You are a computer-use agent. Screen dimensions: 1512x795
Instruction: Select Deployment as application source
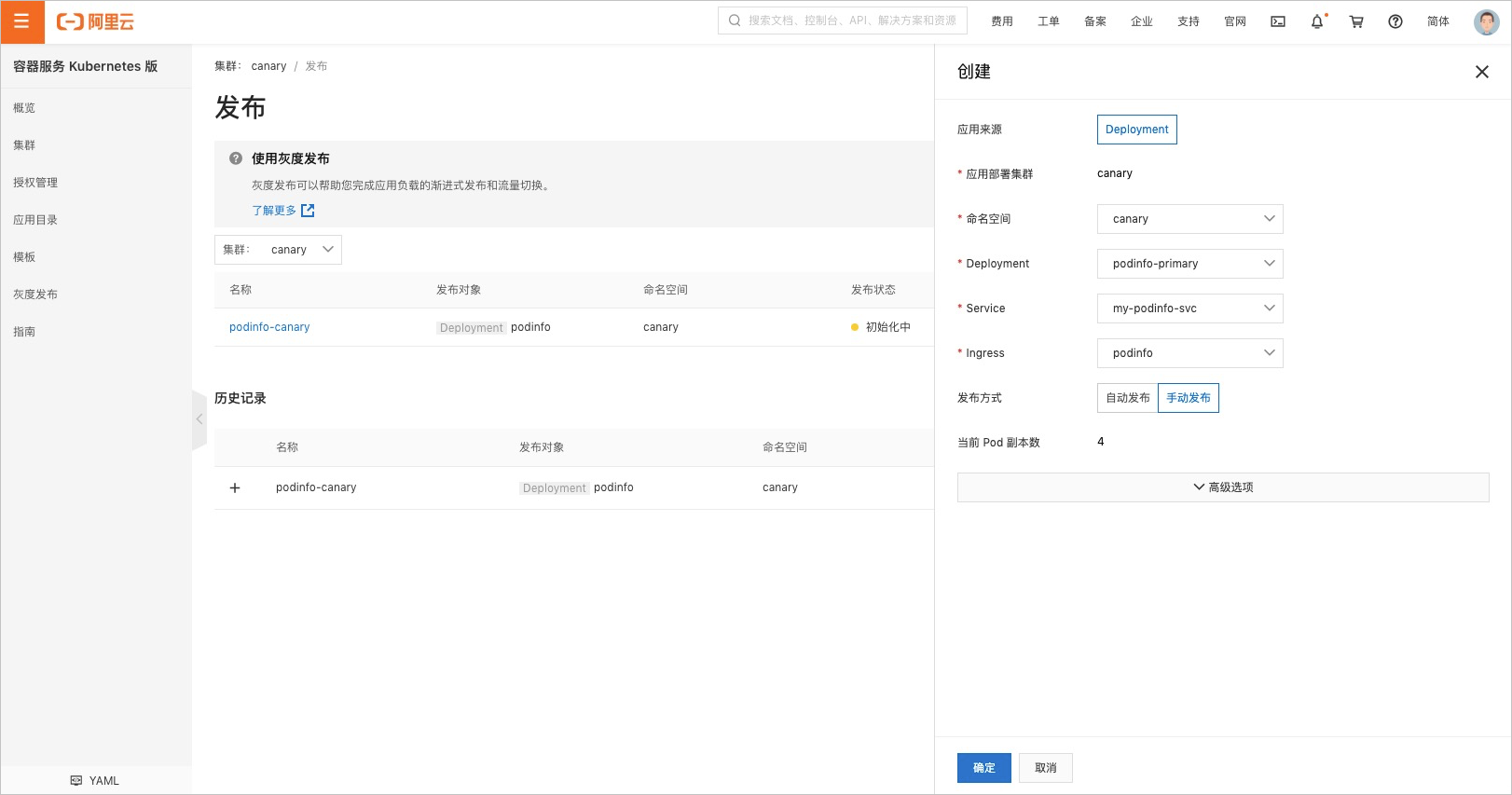pos(1137,130)
